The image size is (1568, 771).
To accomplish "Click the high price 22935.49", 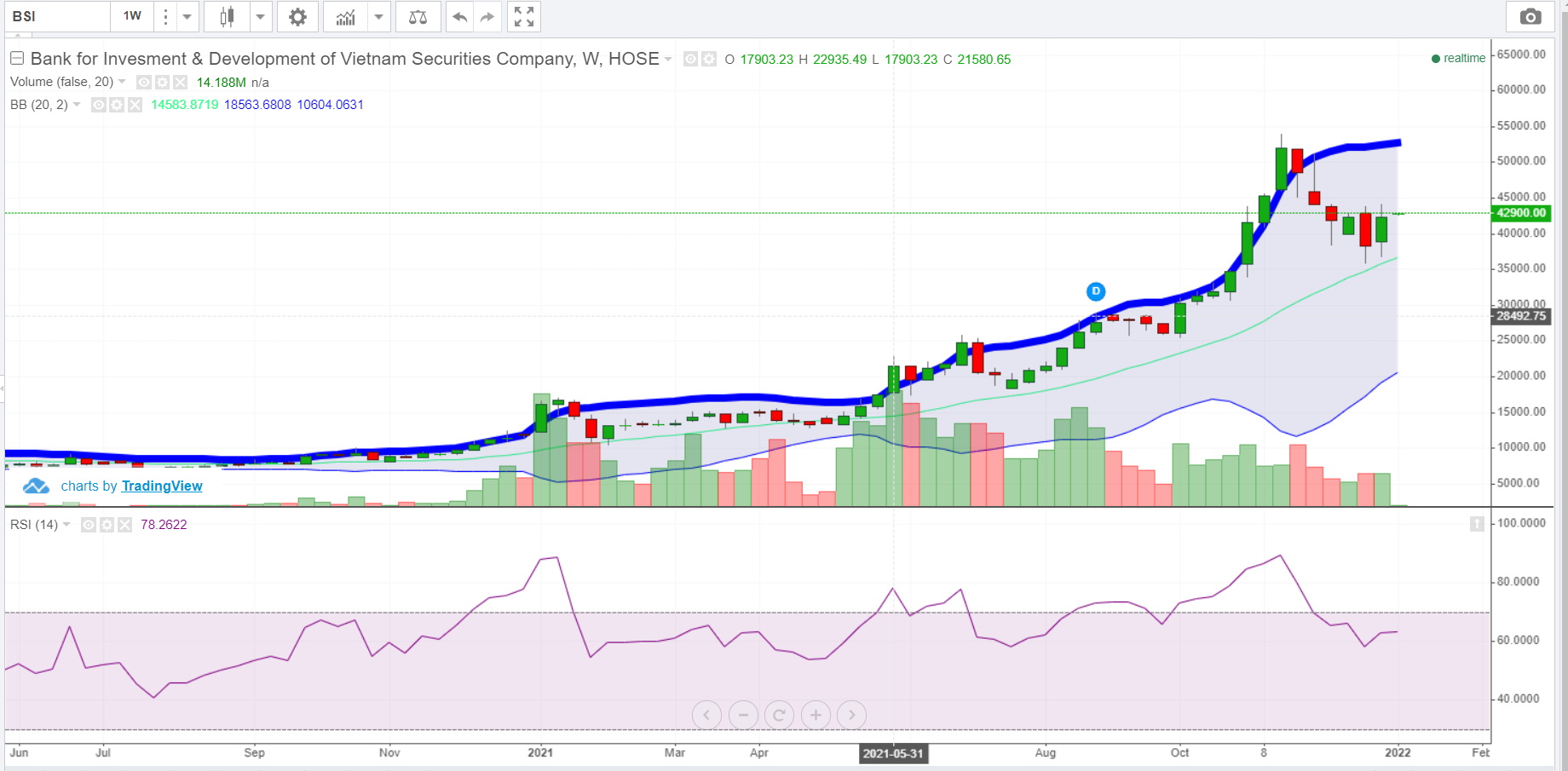I will click(x=839, y=60).
